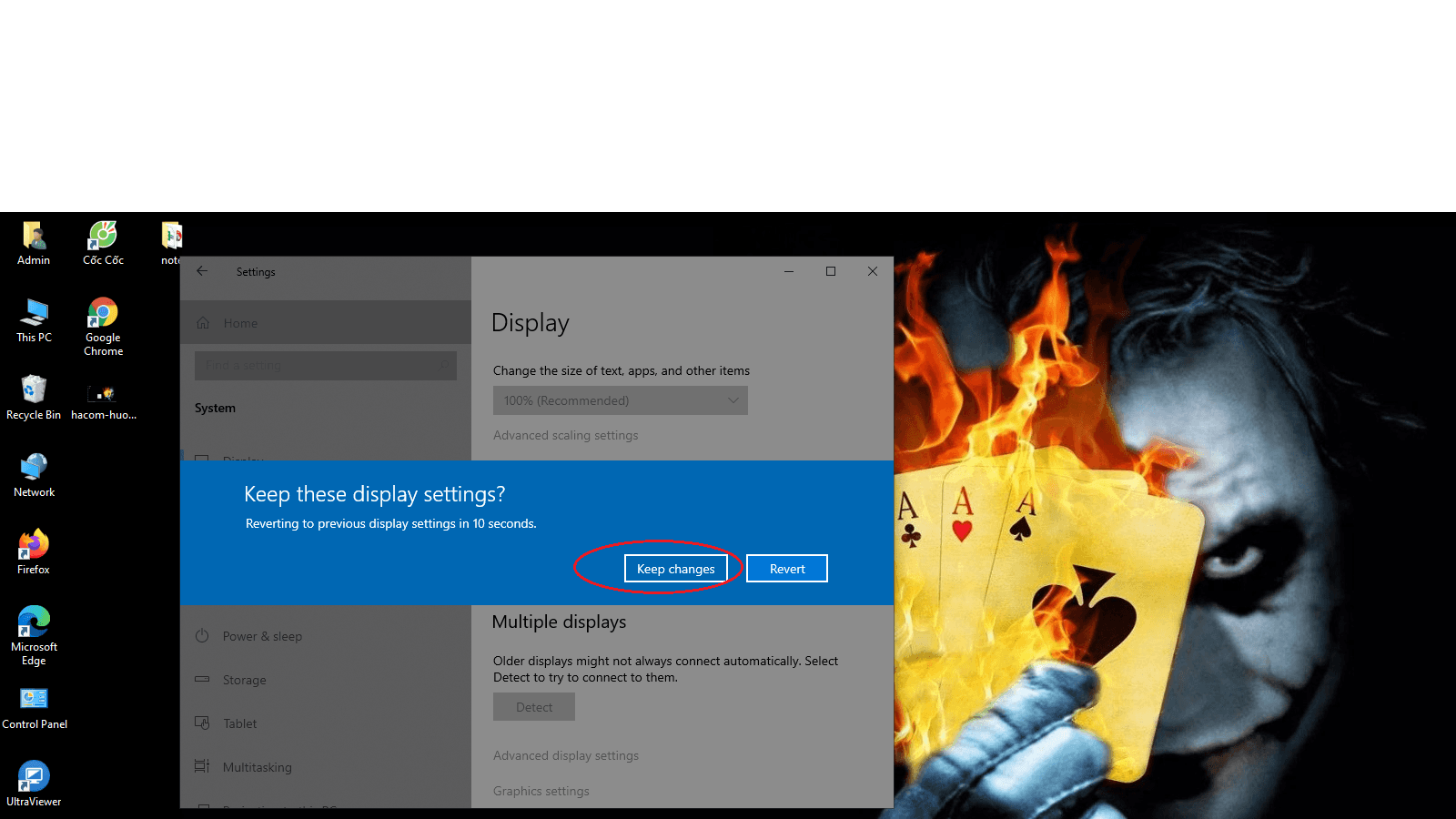The height and width of the screenshot is (819, 1456).
Task: Open the Recycle Bin icon
Action: point(34,392)
